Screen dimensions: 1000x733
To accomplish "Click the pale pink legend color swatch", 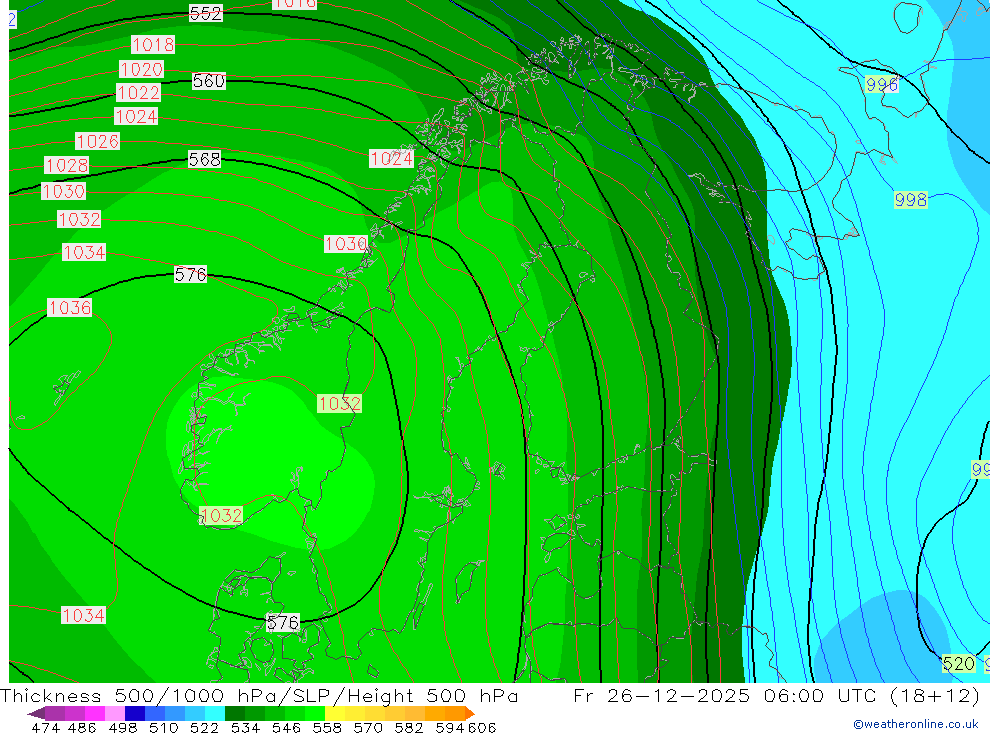I will 115,713.
